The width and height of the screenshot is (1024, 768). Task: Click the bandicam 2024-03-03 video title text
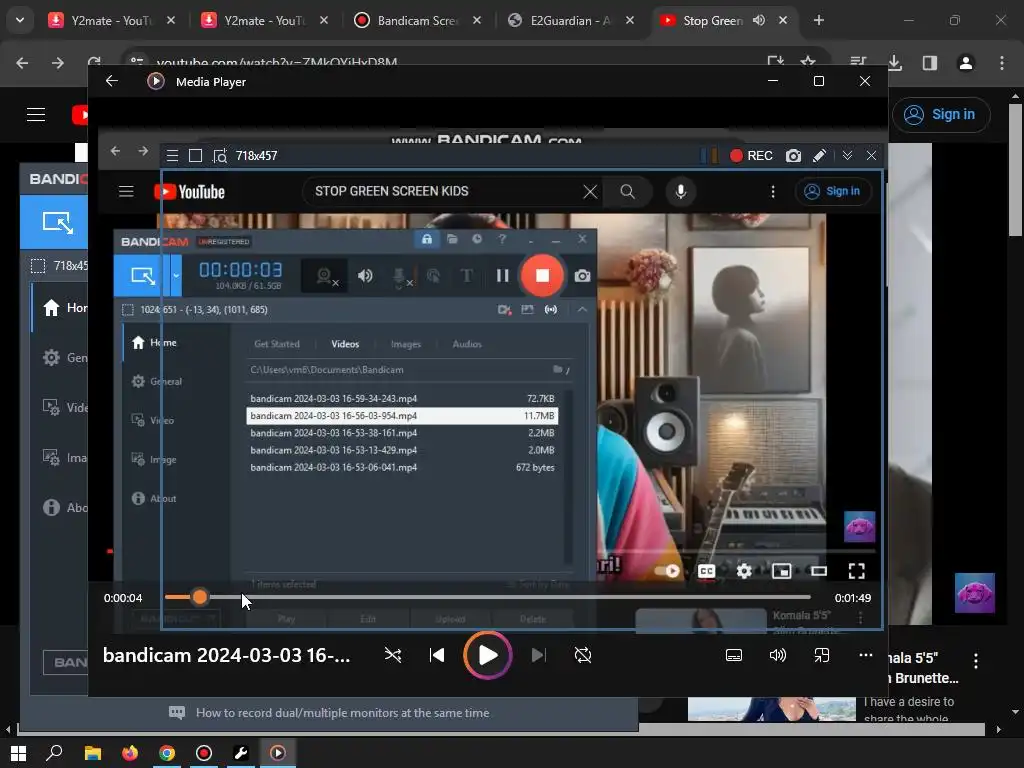click(x=226, y=655)
